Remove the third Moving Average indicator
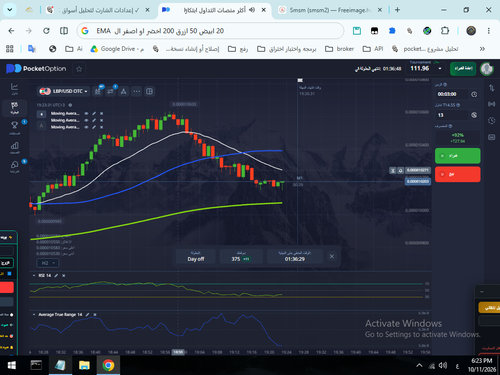The height and width of the screenshot is (375, 500). pos(101,127)
